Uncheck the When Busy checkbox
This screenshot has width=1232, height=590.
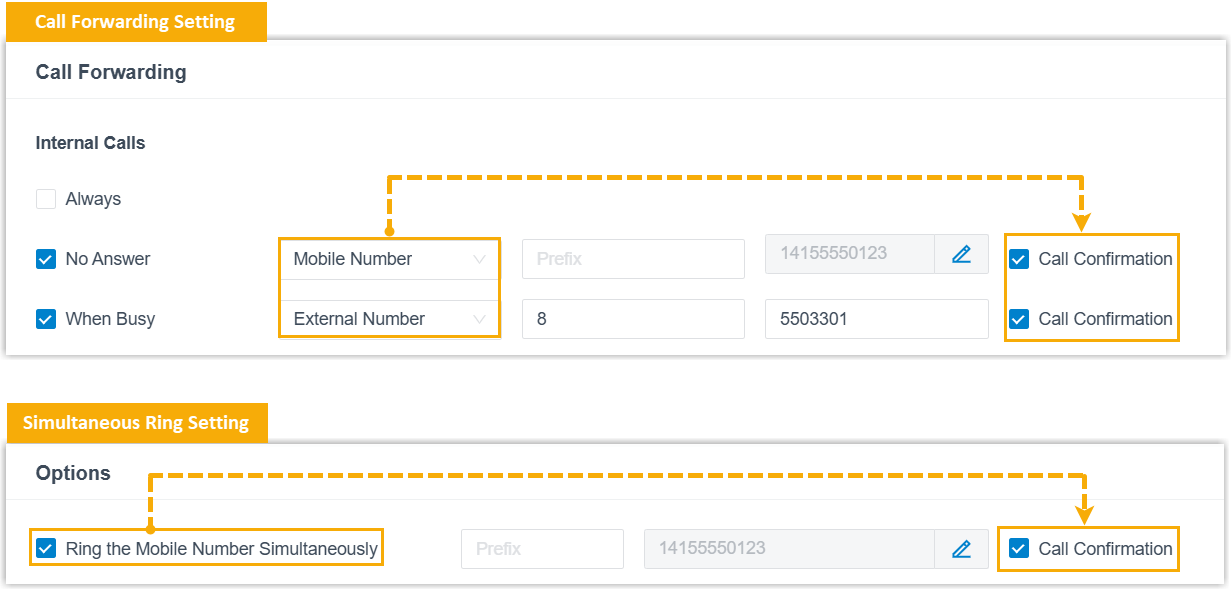(46, 319)
